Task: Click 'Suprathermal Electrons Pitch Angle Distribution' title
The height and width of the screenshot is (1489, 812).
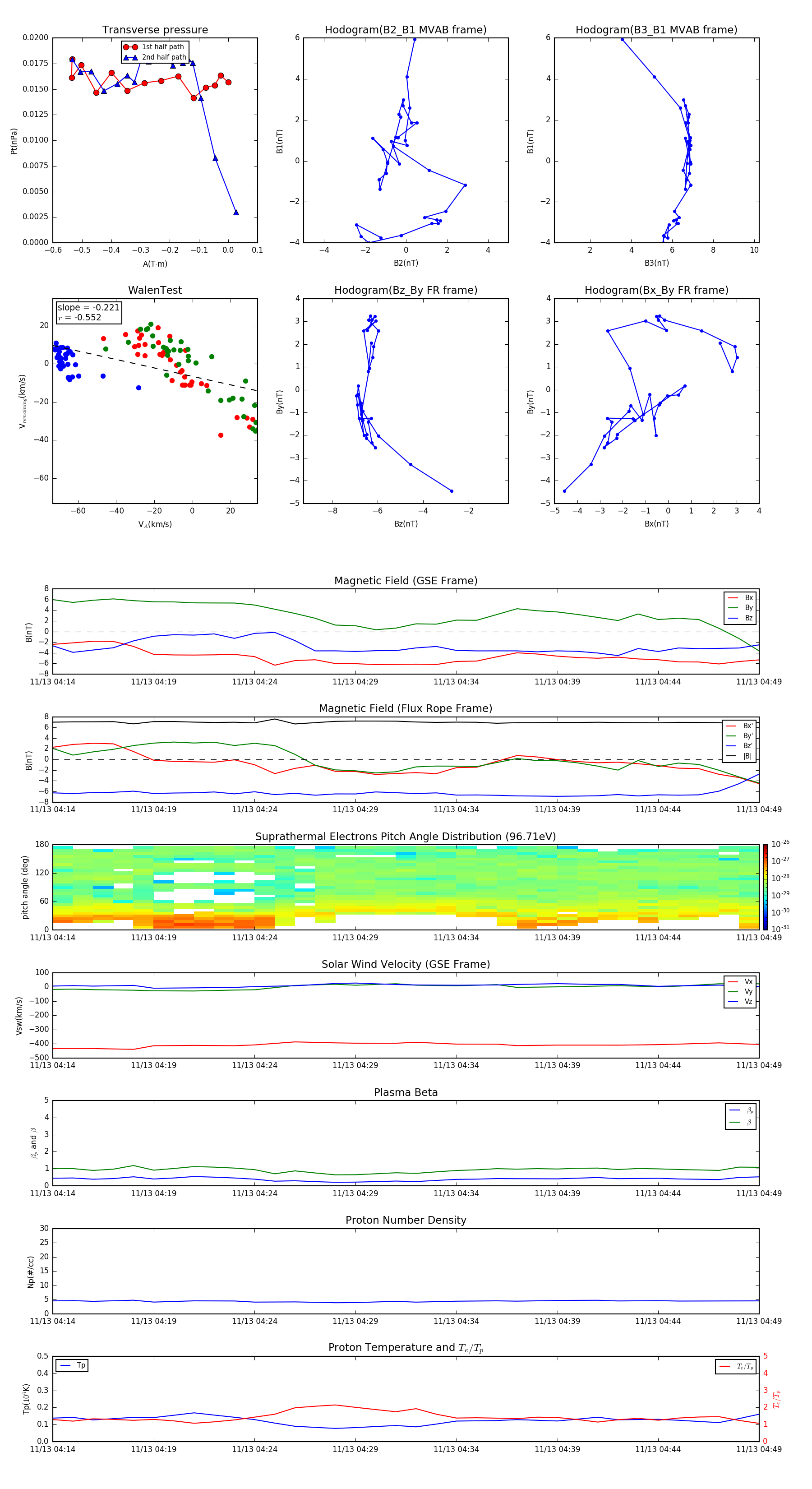Action: point(406,837)
